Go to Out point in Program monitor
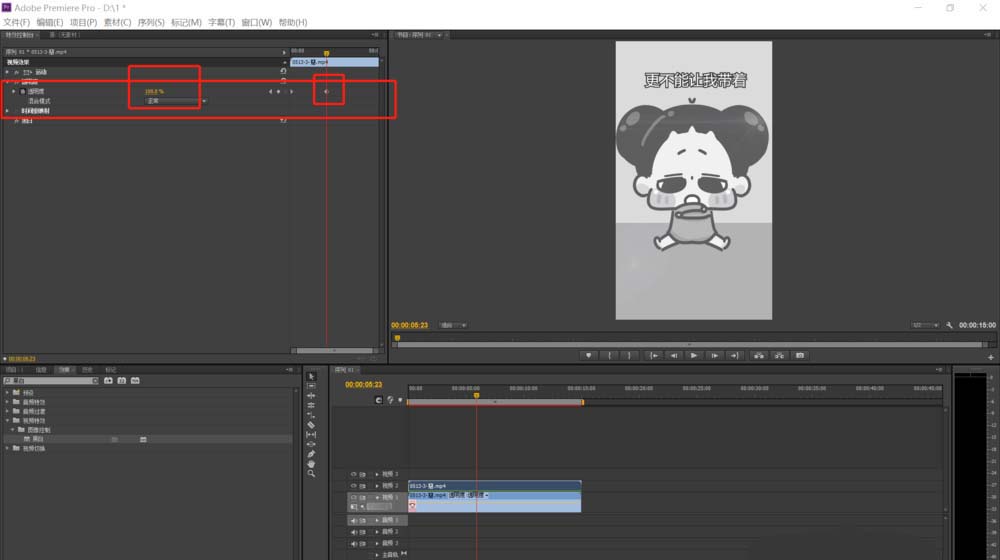 tap(735, 355)
